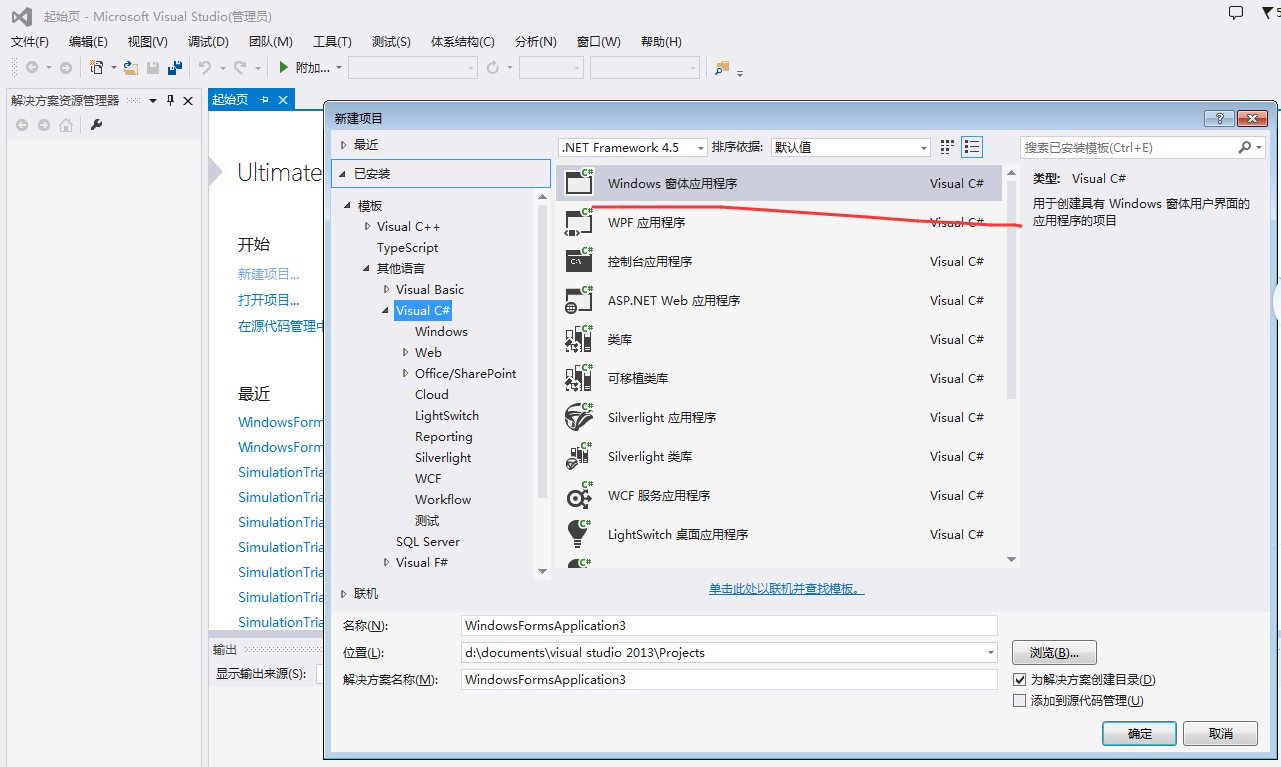Image resolution: width=1281 pixels, height=767 pixels.
Task: Choose the WCF 服务应用程序 template icon
Action: click(578, 495)
